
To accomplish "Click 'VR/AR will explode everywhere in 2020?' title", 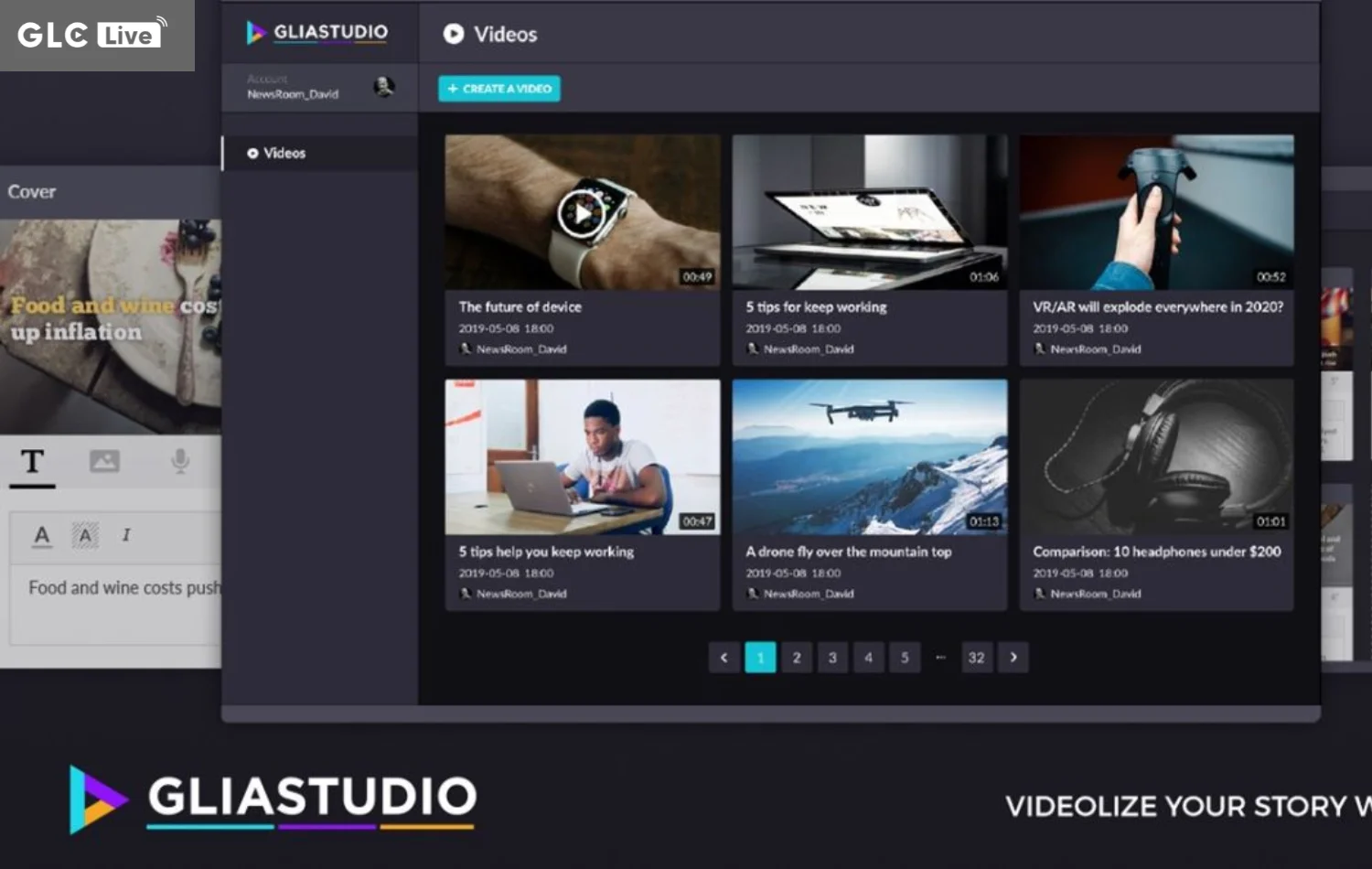I will tap(1158, 307).
